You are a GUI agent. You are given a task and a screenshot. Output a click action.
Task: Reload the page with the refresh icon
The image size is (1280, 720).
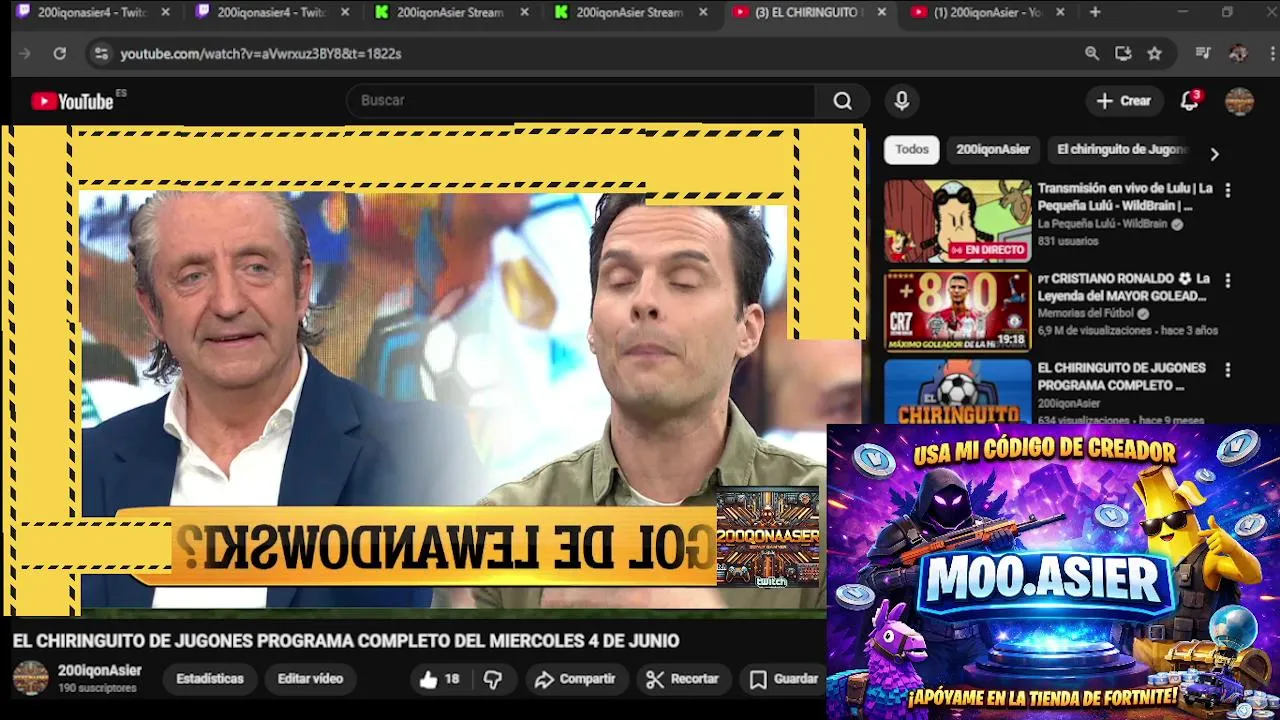(60, 54)
